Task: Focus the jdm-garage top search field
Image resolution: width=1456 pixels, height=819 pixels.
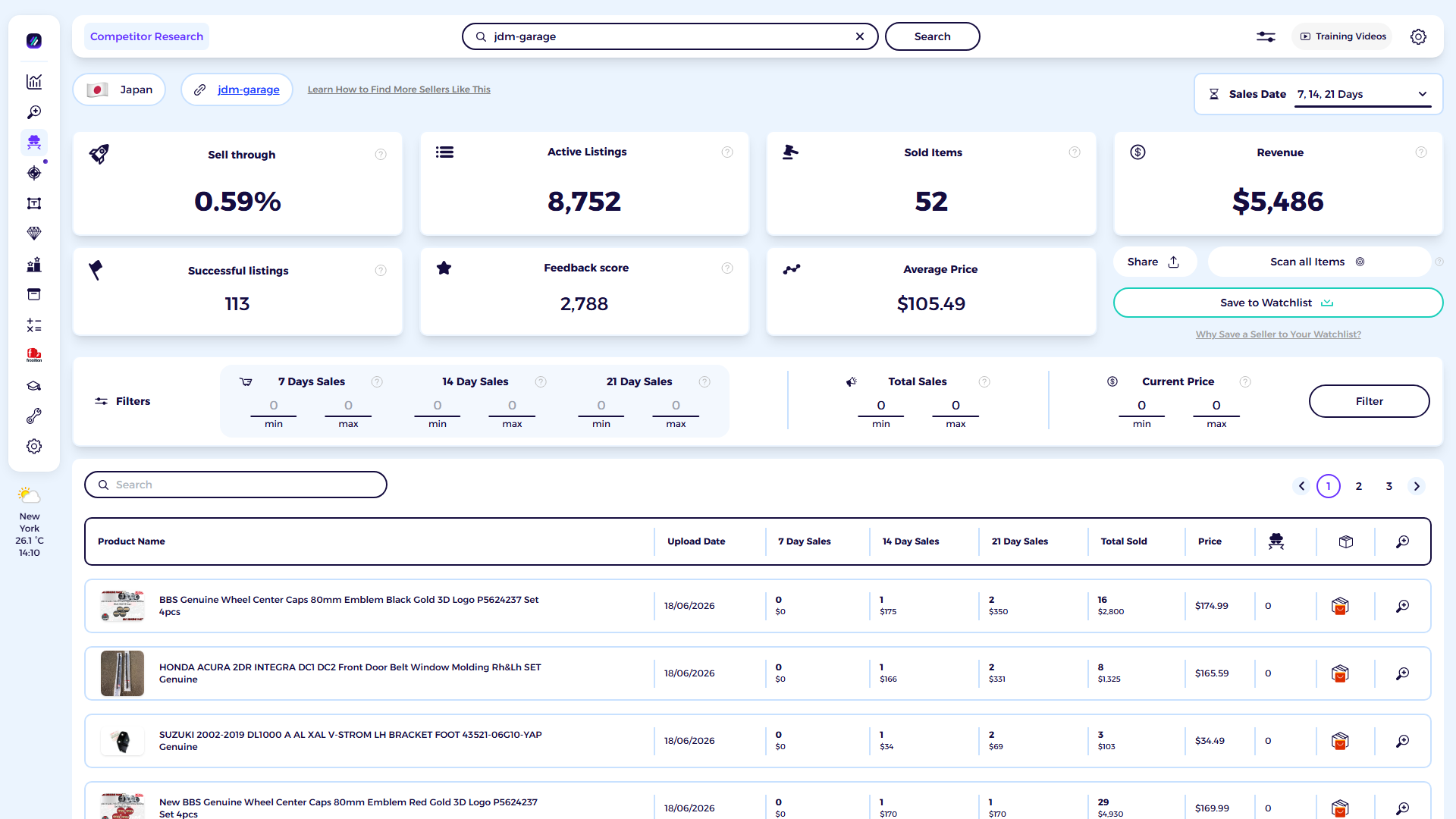Action: pos(670,36)
